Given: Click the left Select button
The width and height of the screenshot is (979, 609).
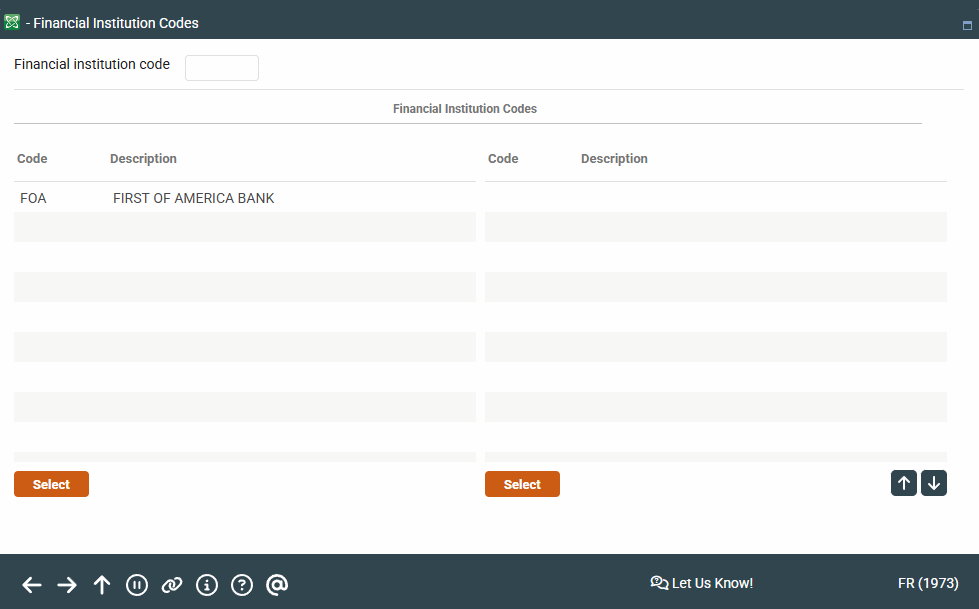Looking at the screenshot, I should click(51, 484).
